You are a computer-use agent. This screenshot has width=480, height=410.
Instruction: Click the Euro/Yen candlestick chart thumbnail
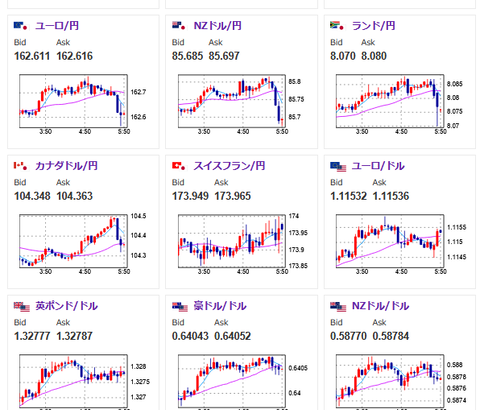click(x=75, y=104)
